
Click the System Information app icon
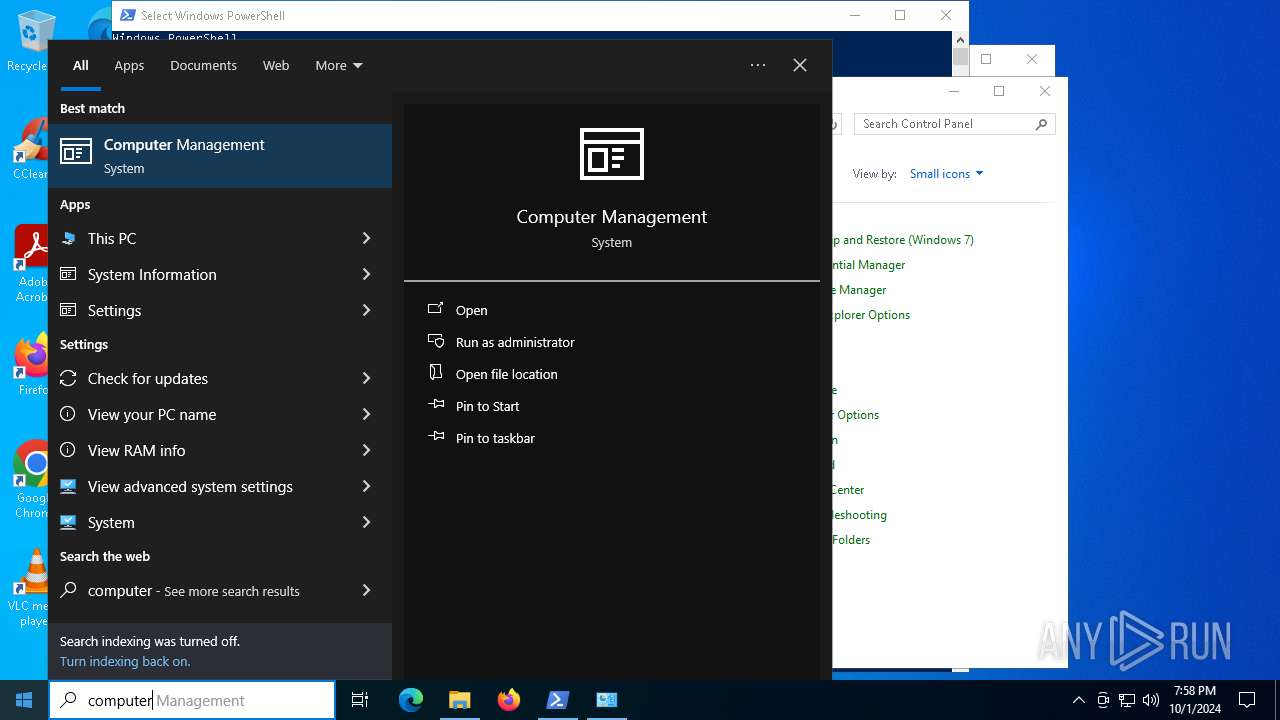[68, 274]
